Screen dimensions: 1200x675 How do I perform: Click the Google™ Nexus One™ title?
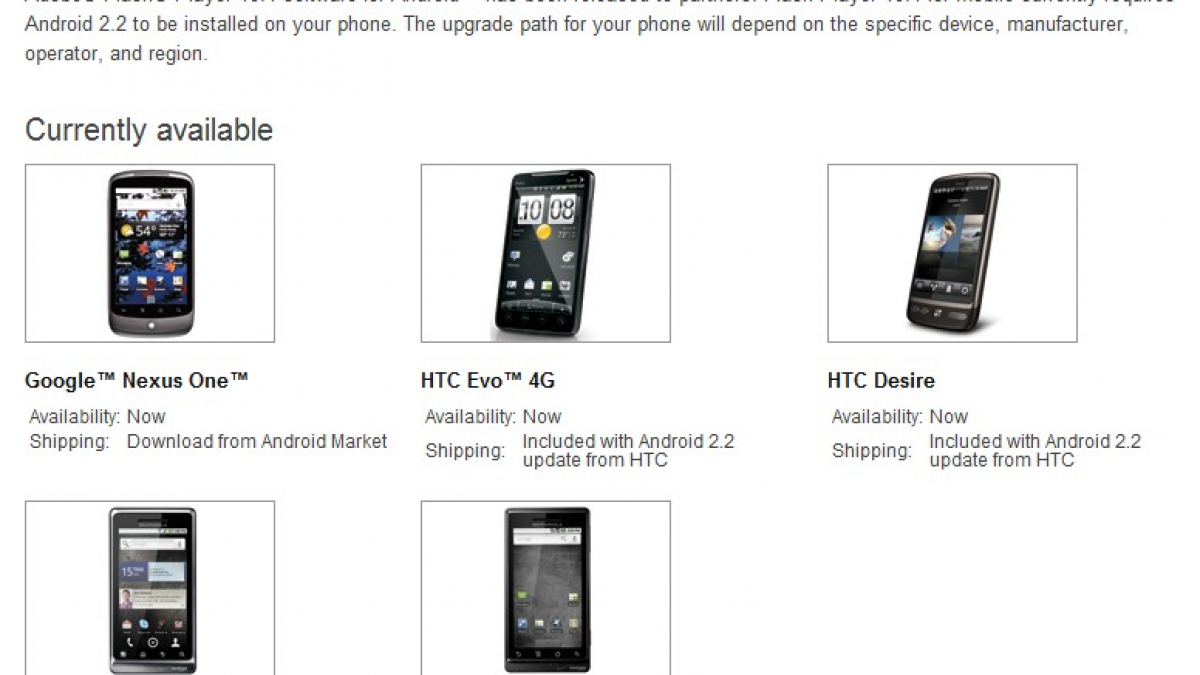click(136, 381)
